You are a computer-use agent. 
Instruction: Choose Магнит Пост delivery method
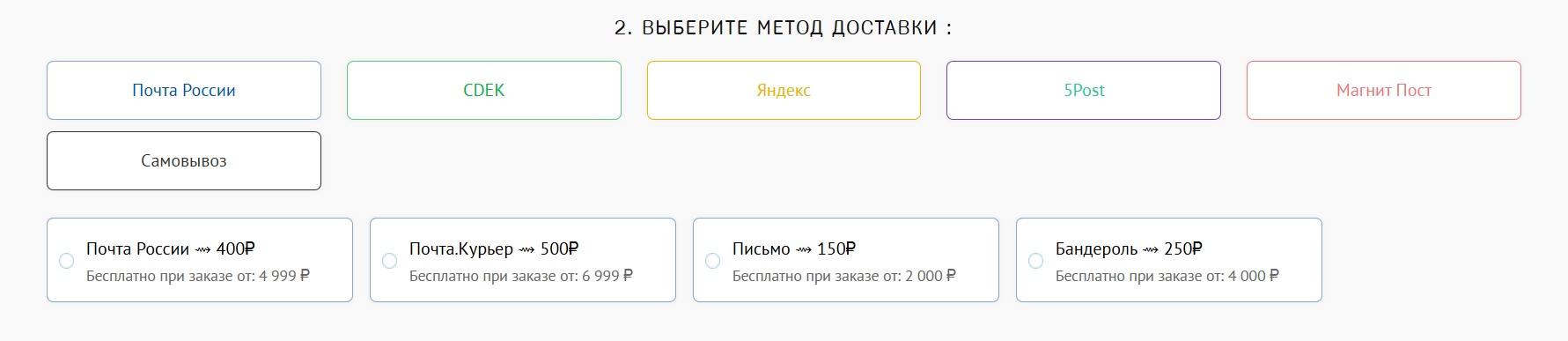pos(1384,90)
